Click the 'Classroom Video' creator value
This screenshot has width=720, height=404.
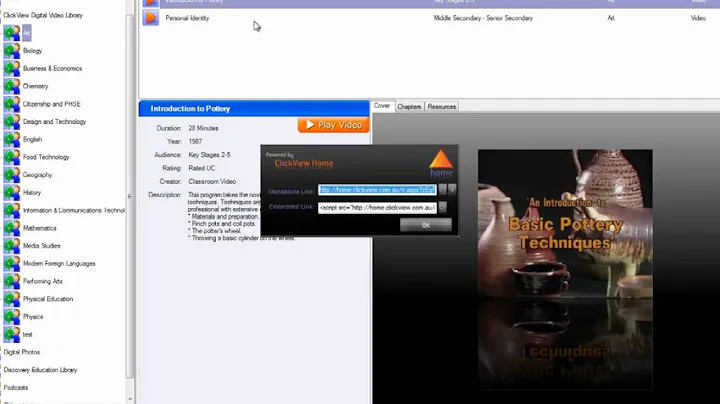click(212, 181)
